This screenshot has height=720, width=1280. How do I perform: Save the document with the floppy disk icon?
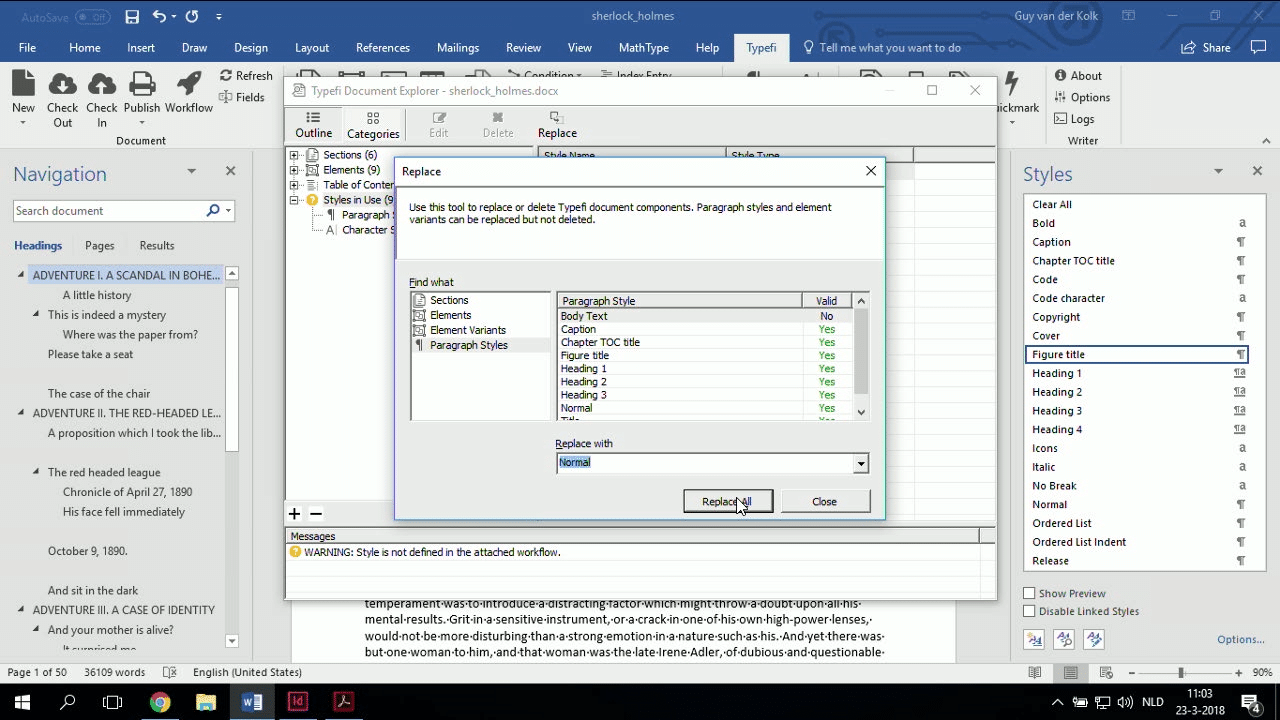click(x=132, y=16)
